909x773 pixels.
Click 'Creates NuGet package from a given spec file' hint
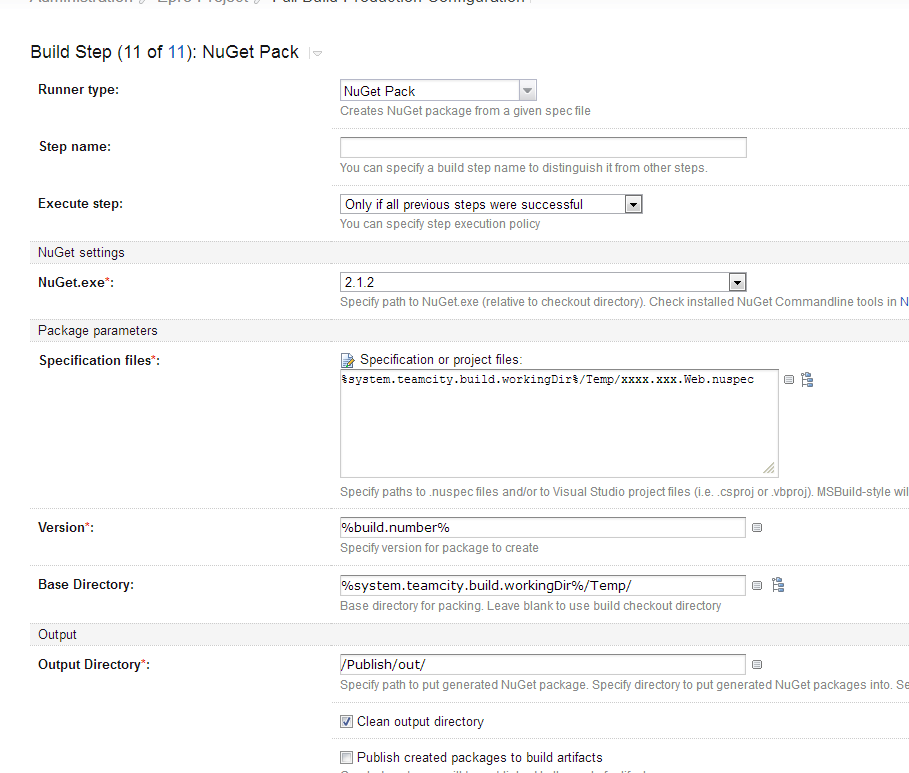point(466,111)
